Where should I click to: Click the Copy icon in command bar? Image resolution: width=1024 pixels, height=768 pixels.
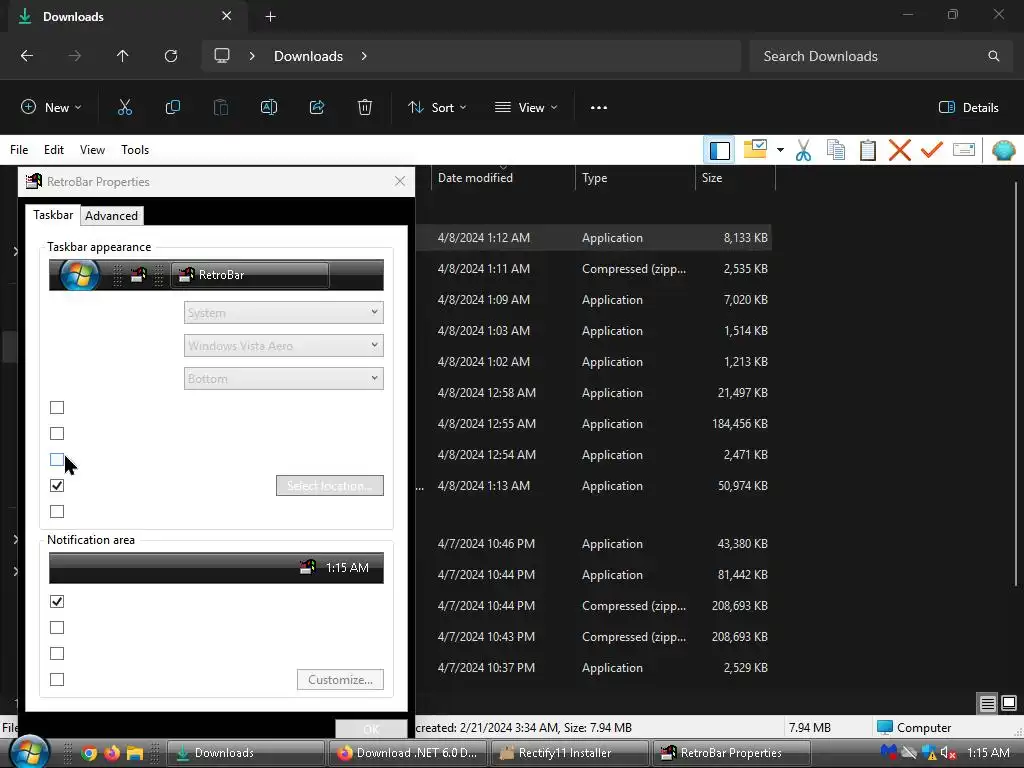point(172,108)
